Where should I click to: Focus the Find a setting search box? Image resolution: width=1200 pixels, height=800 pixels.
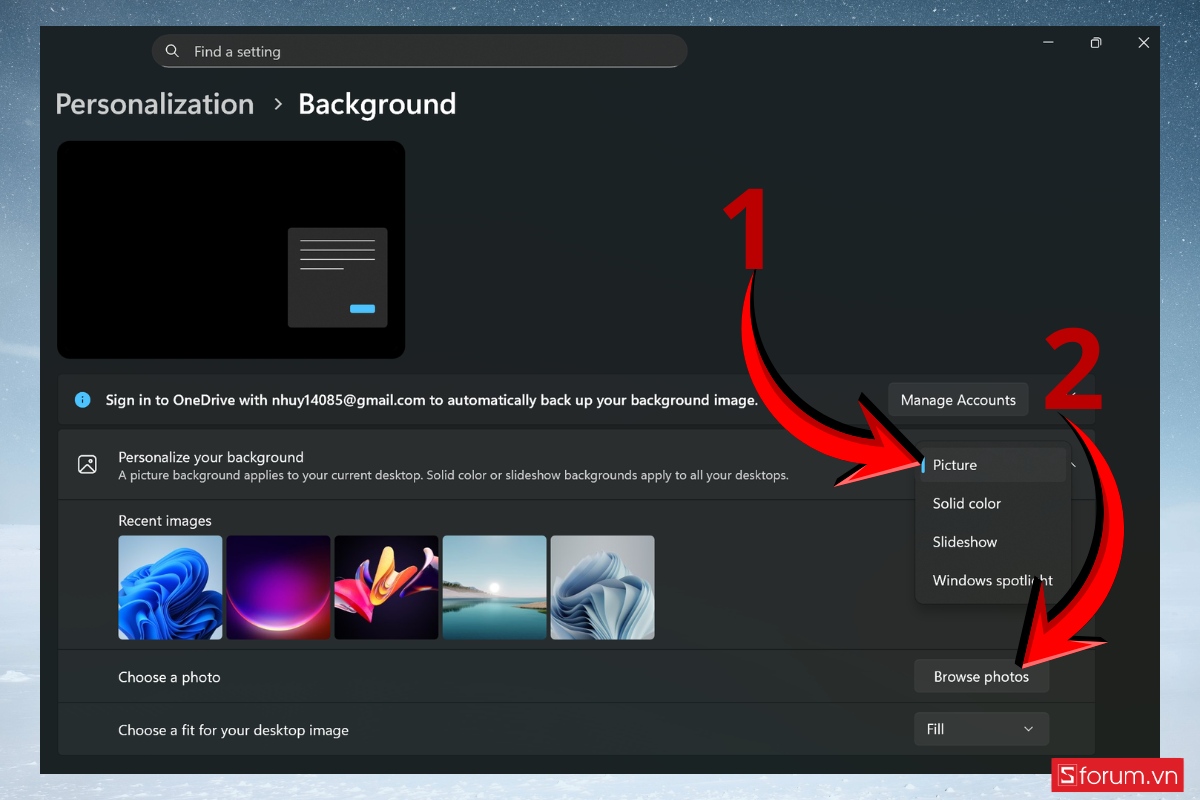coord(420,51)
